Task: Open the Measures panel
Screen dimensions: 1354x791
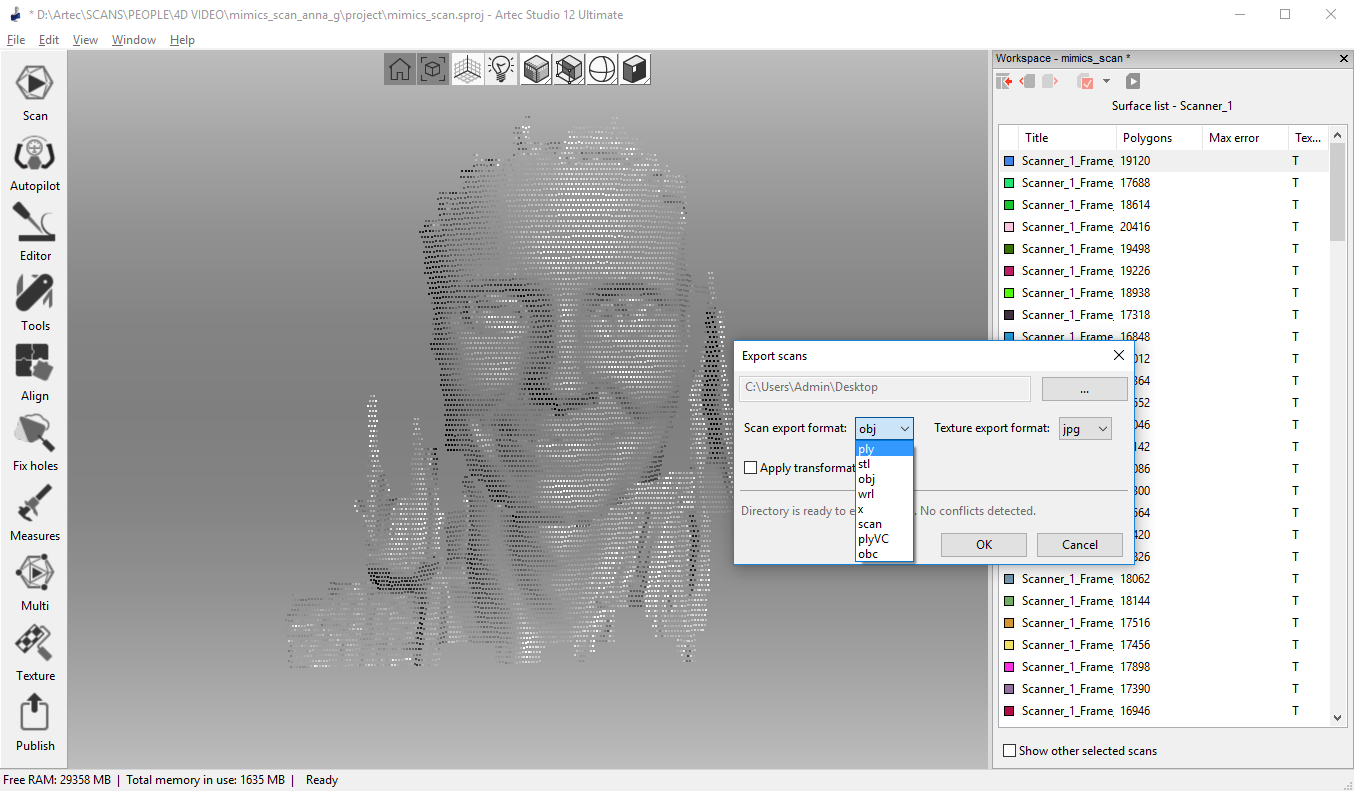Action: (x=35, y=513)
